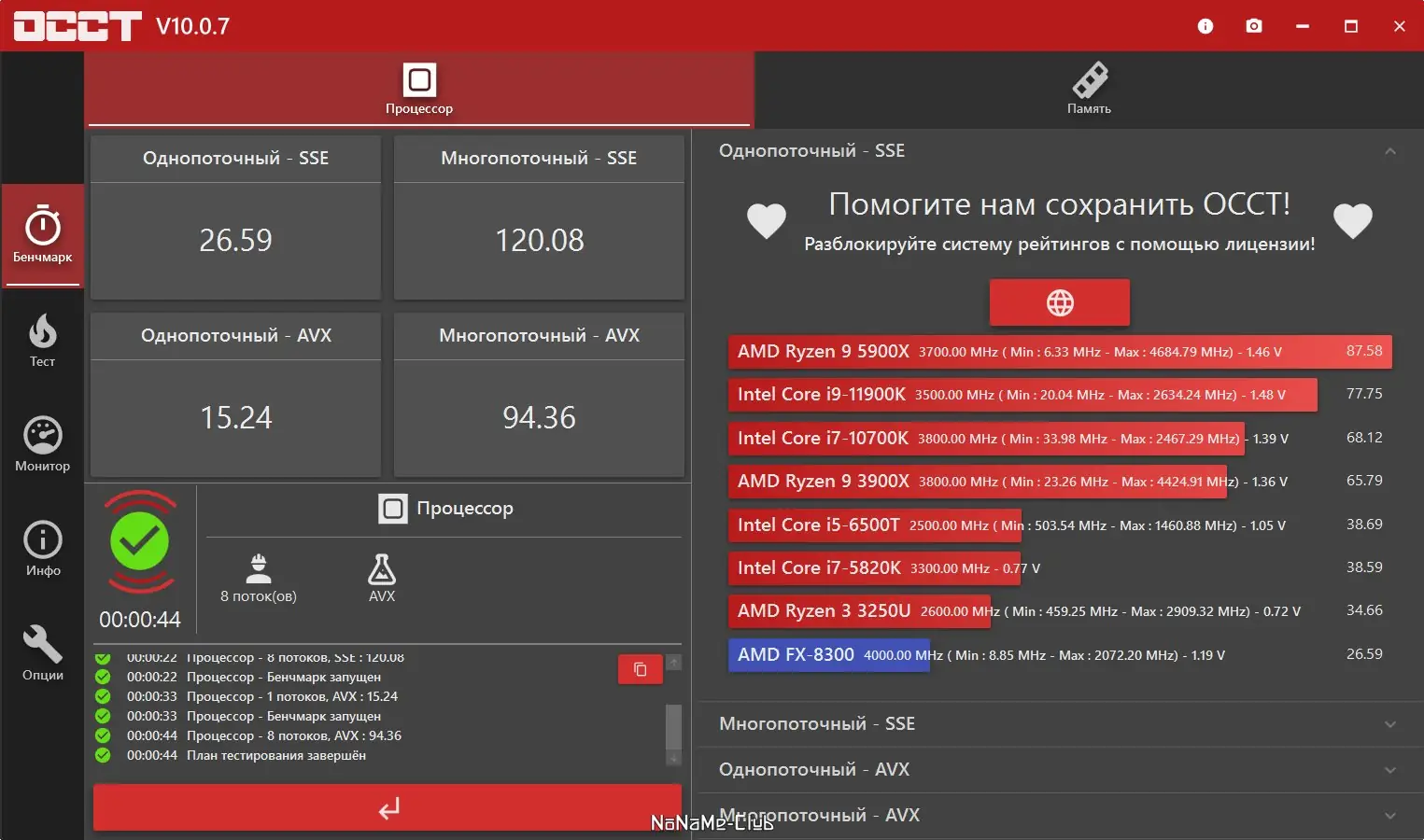Select the Многопоточный - SSE score card
The width and height of the screenshot is (1424, 840).
click(539, 217)
